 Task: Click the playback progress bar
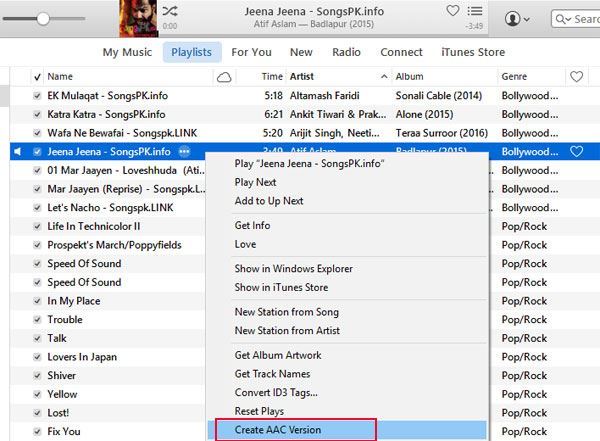(x=323, y=36)
